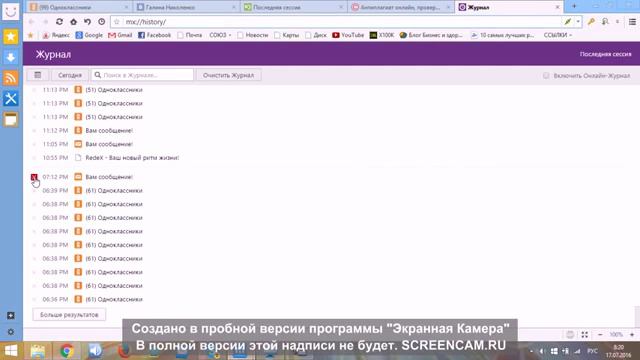Expand the СОЮЗ bookmarks folder
The image size is (640, 360).
tap(220, 36)
